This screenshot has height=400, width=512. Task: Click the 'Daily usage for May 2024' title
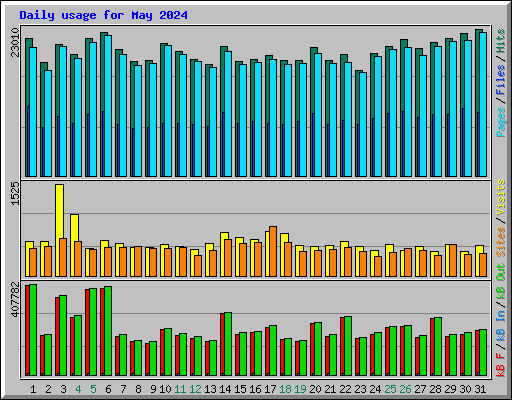pyautogui.click(x=103, y=15)
